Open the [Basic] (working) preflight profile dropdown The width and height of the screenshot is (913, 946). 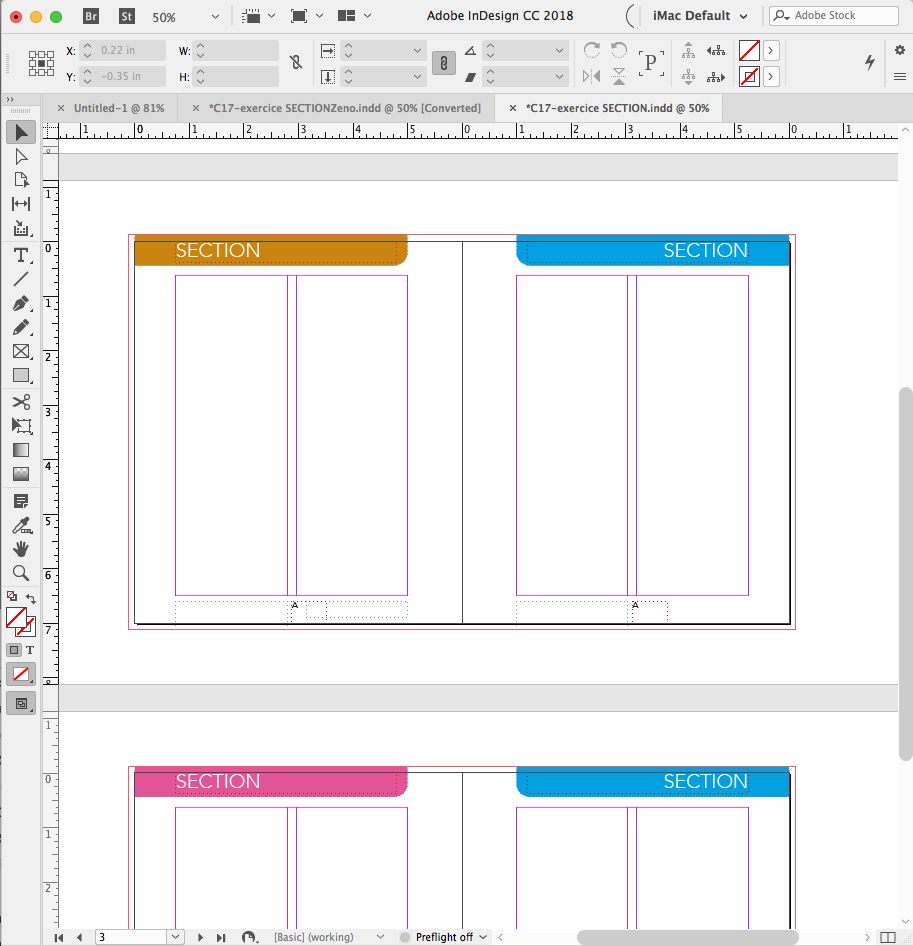coord(380,937)
